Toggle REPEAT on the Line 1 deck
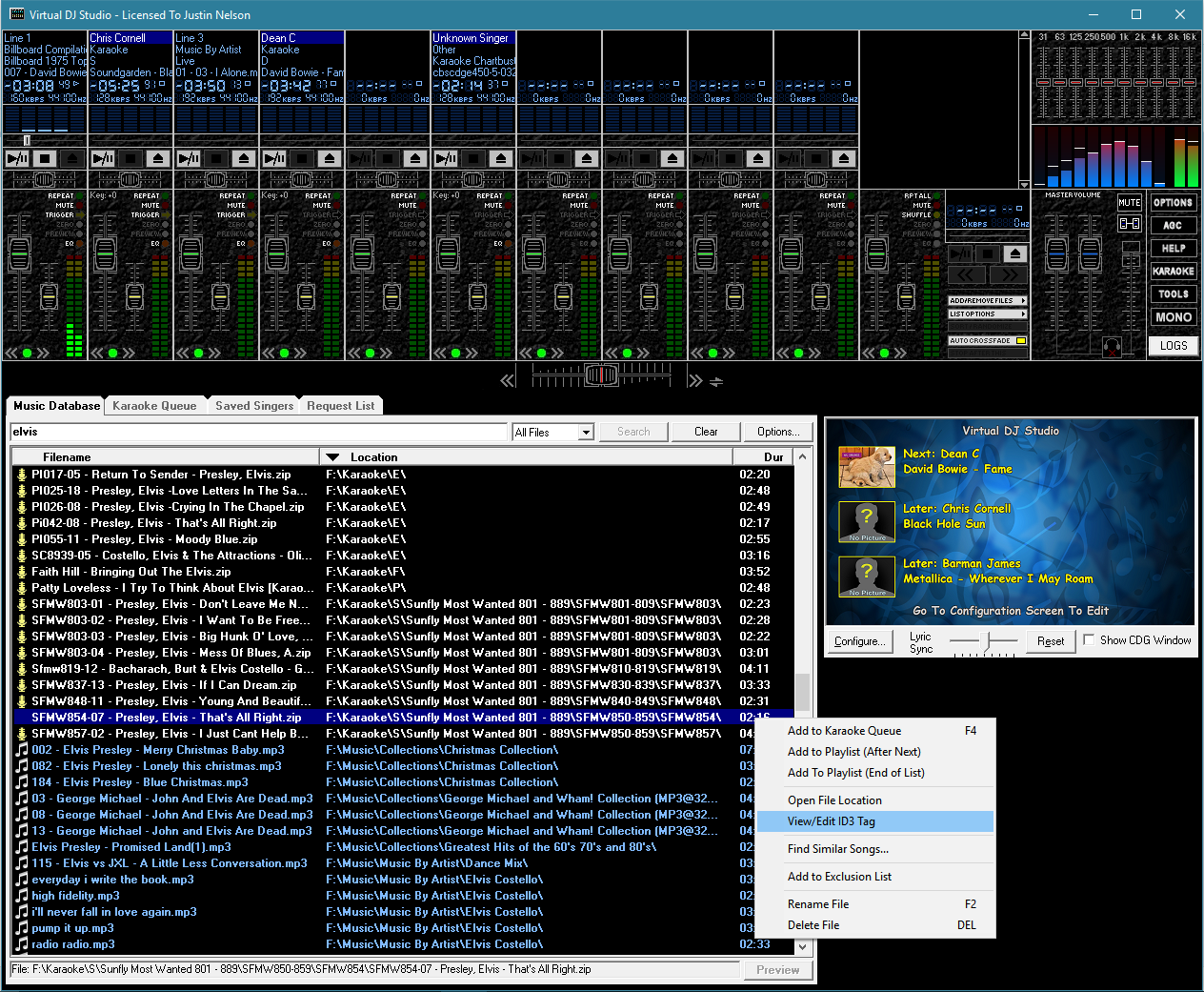Image resolution: width=1204 pixels, height=992 pixels. 68,195
